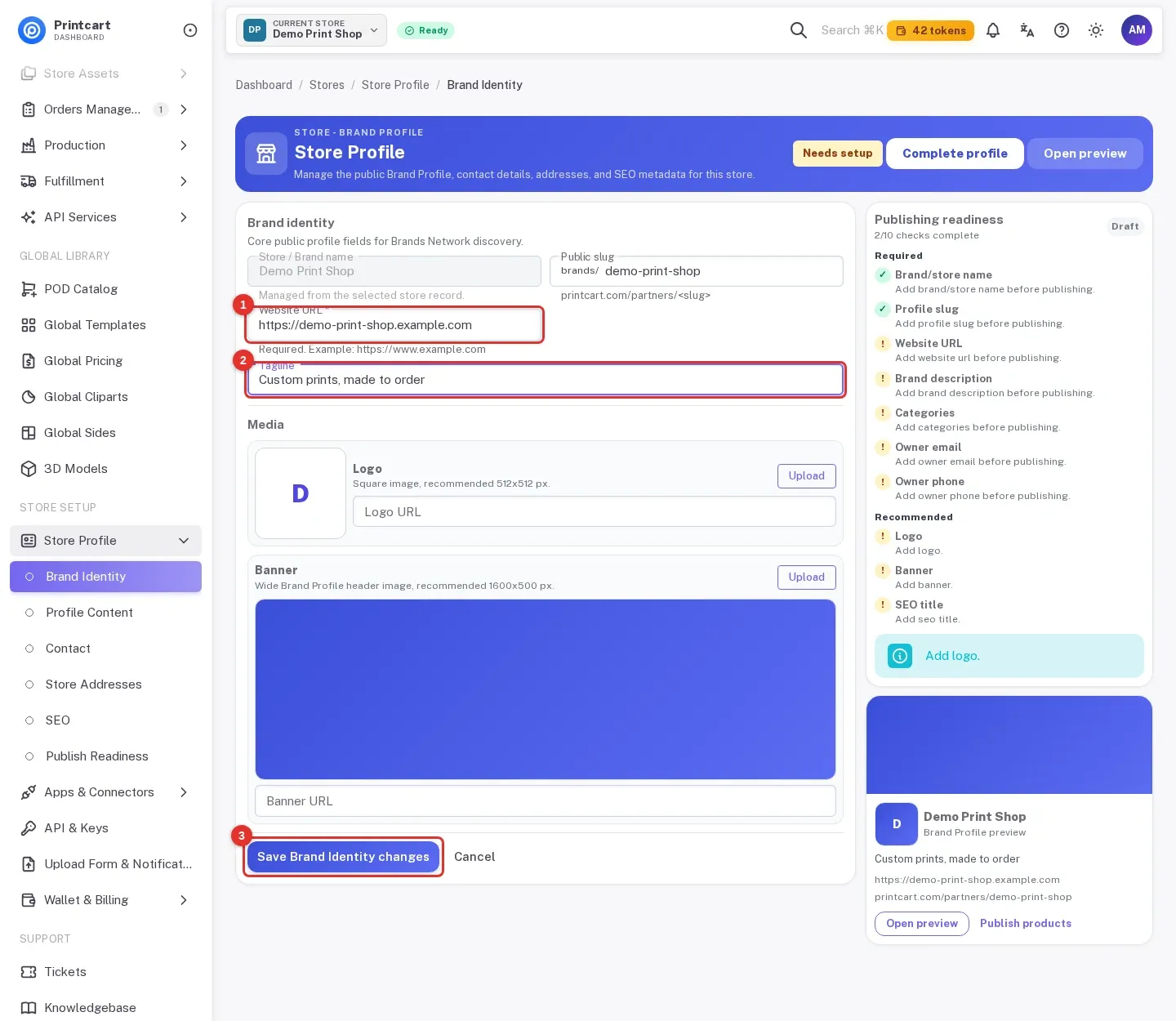Viewport: 1176px width, 1021px height.
Task: Open the AM user avatar menu
Action: coord(1137,30)
